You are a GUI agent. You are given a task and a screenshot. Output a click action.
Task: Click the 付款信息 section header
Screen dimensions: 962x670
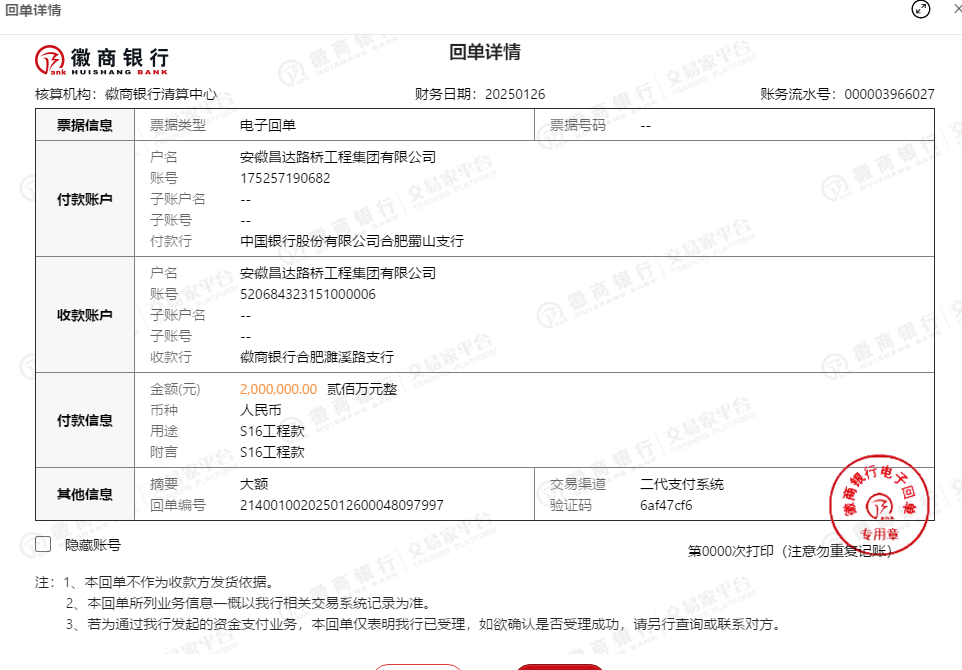point(85,420)
